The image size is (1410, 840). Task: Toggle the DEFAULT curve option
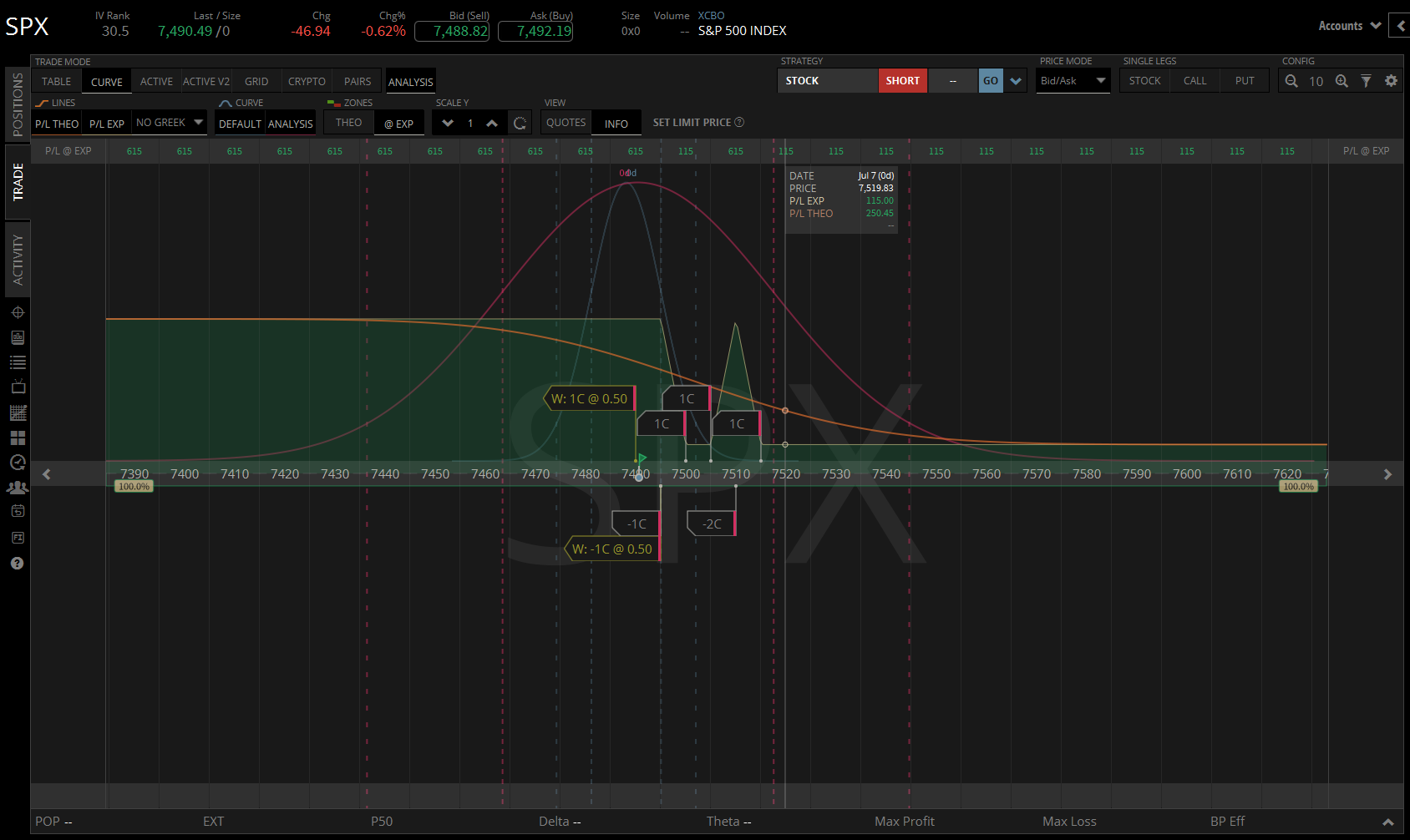(x=241, y=124)
